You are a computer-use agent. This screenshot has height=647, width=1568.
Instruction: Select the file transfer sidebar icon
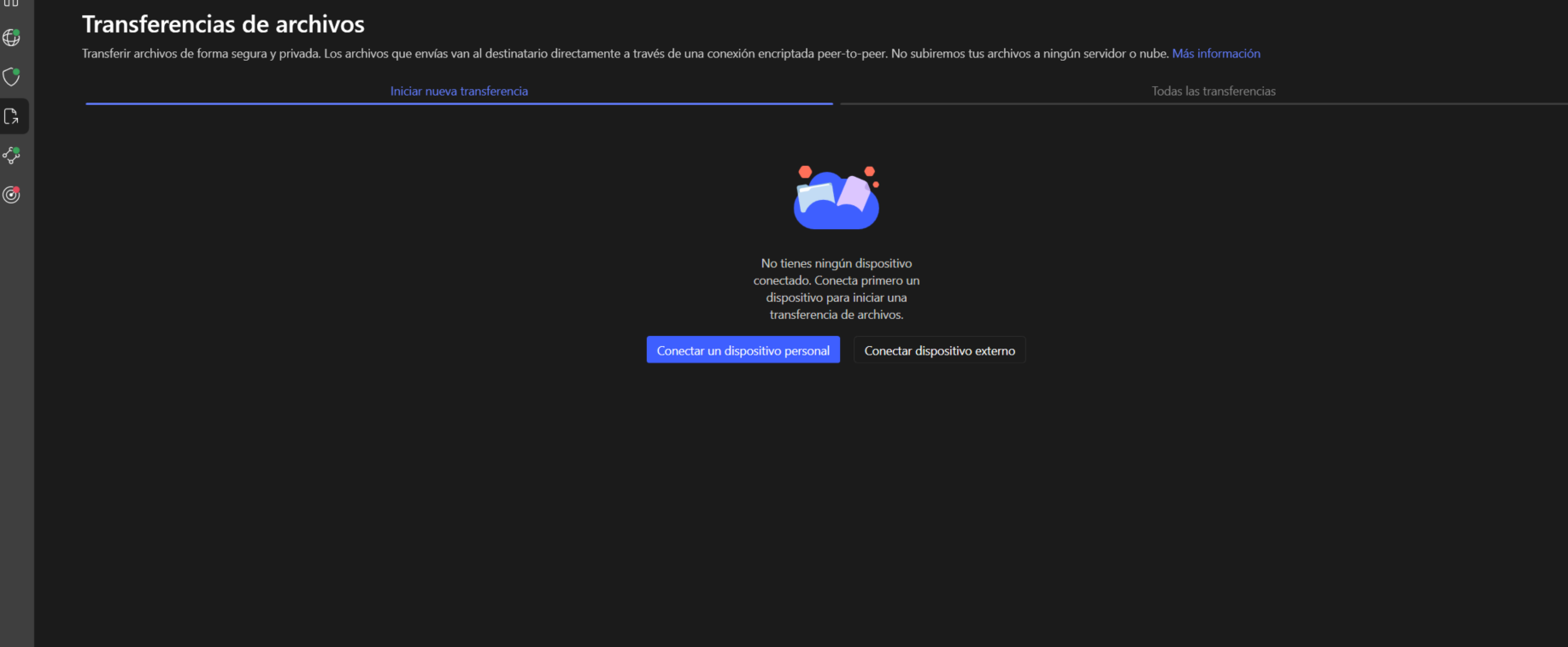[12, 117]
